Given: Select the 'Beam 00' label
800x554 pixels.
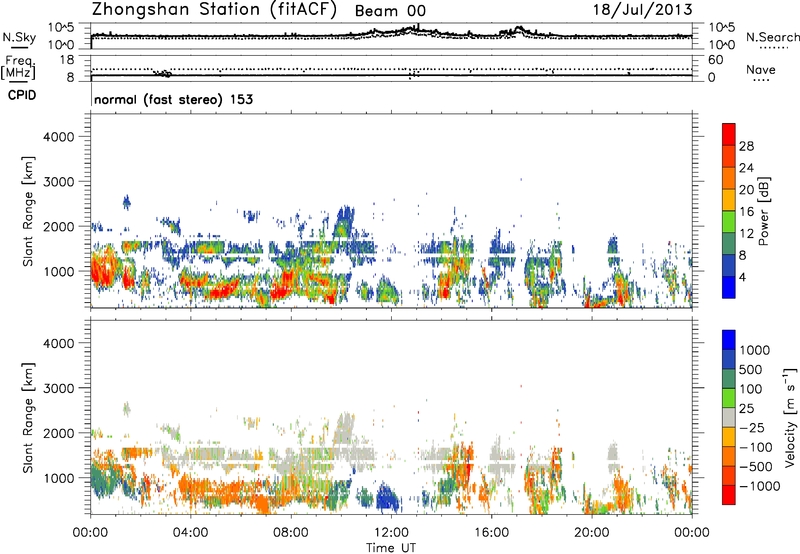Looking at the screenshot, I should [390, 11].
